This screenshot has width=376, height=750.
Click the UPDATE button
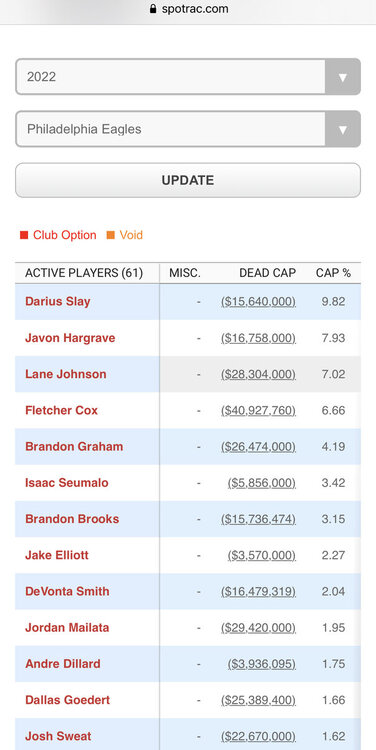[188, 180]
